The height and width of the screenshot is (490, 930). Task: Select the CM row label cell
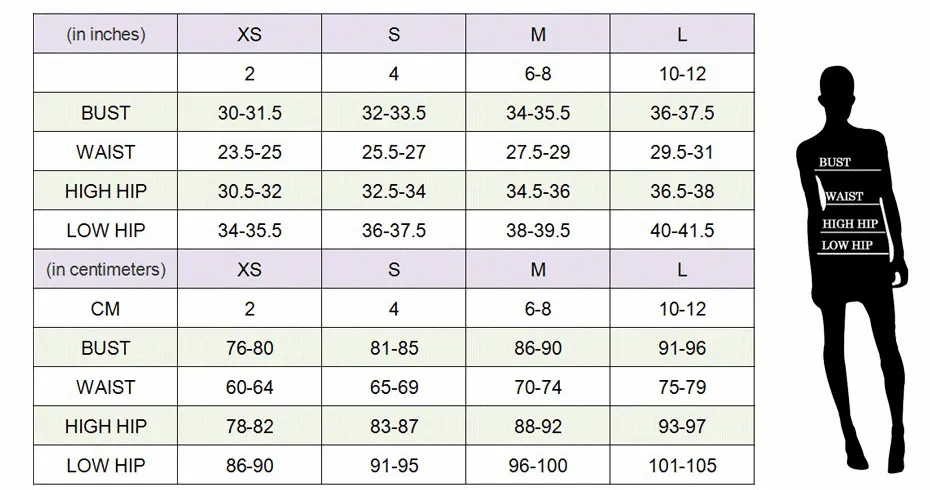point(106,309)
